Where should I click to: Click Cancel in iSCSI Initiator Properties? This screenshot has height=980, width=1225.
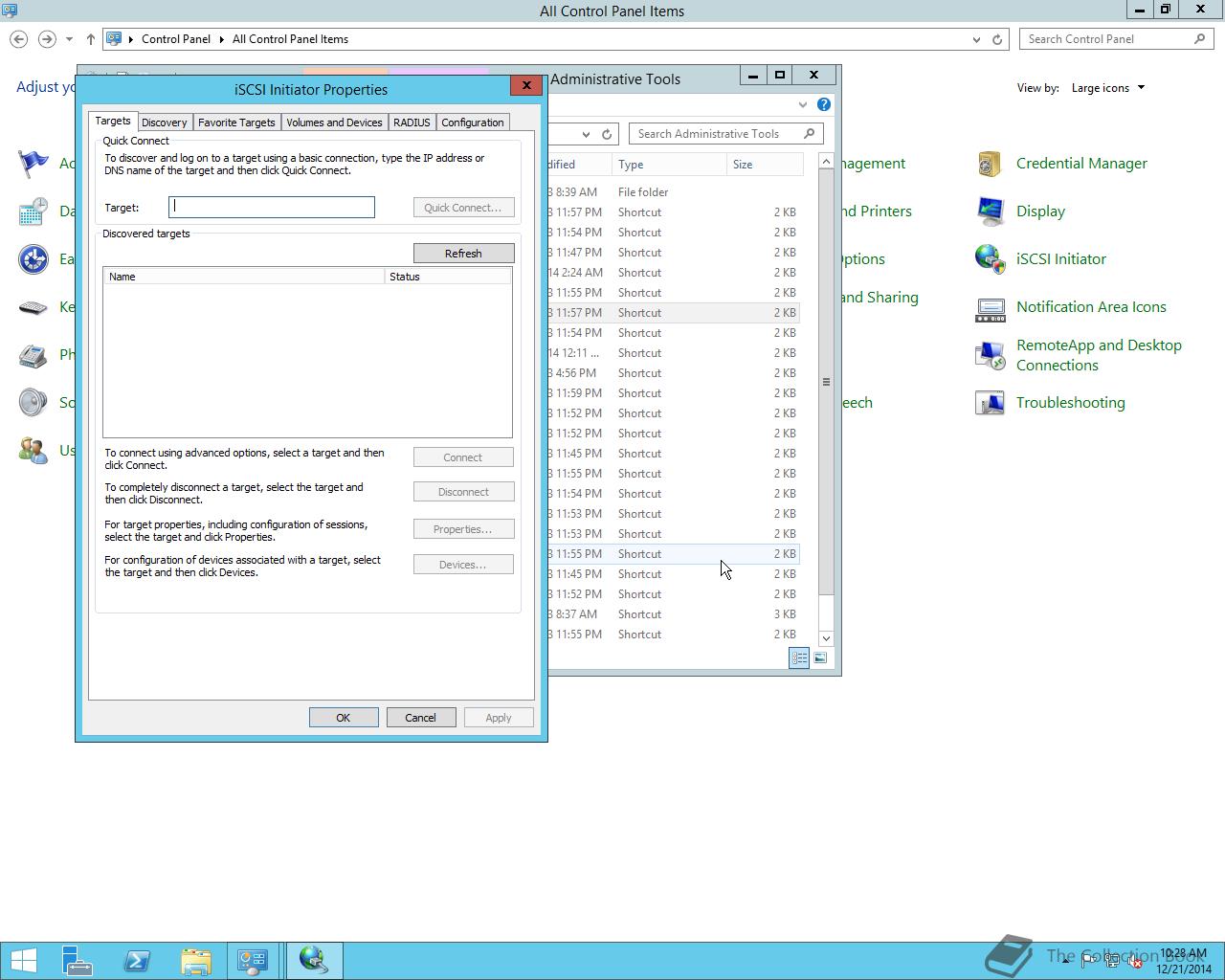[421, 718]
